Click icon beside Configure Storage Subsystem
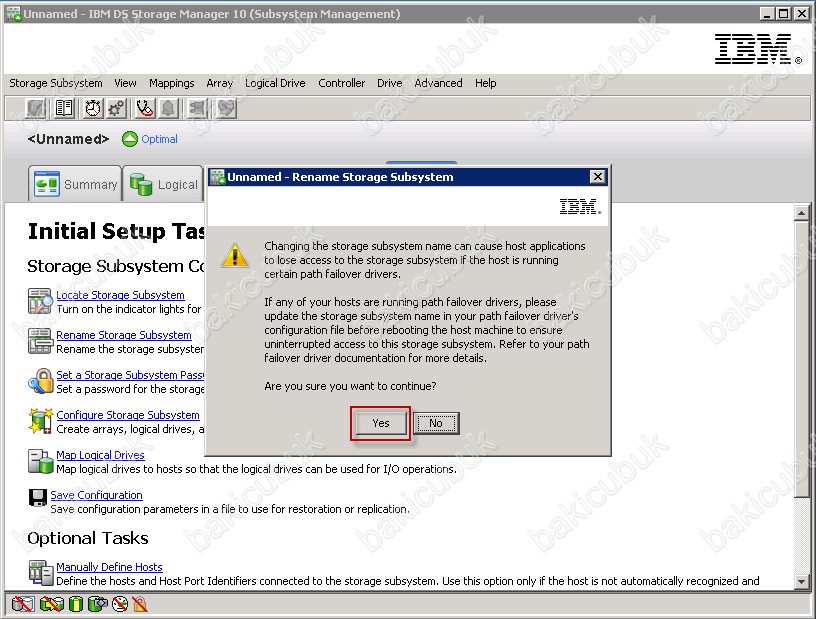This screenshot has width=816, height=619. [40, 421]
